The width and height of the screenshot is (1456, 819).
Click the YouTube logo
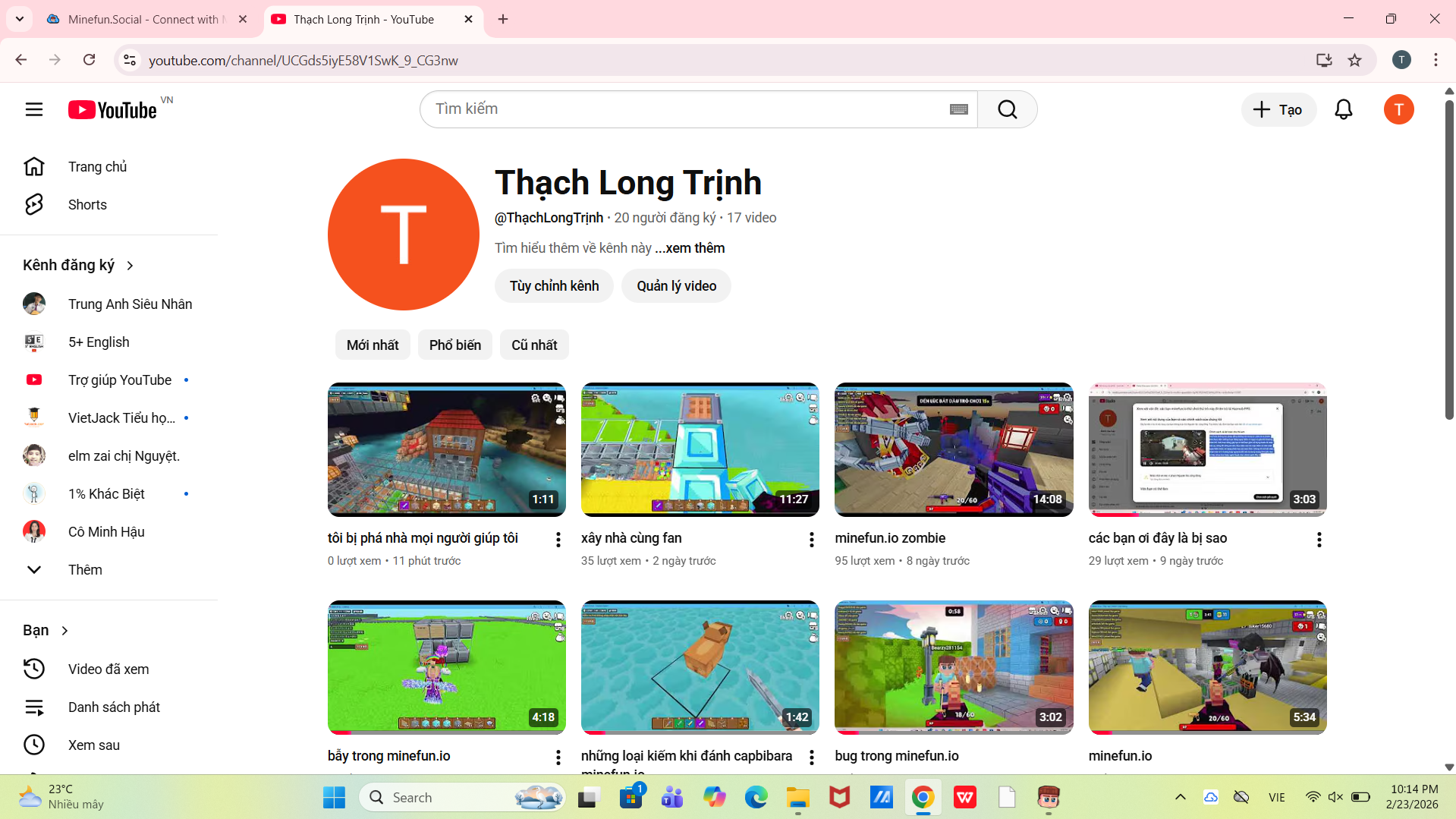pyautogui.click(x=113, y=110)
